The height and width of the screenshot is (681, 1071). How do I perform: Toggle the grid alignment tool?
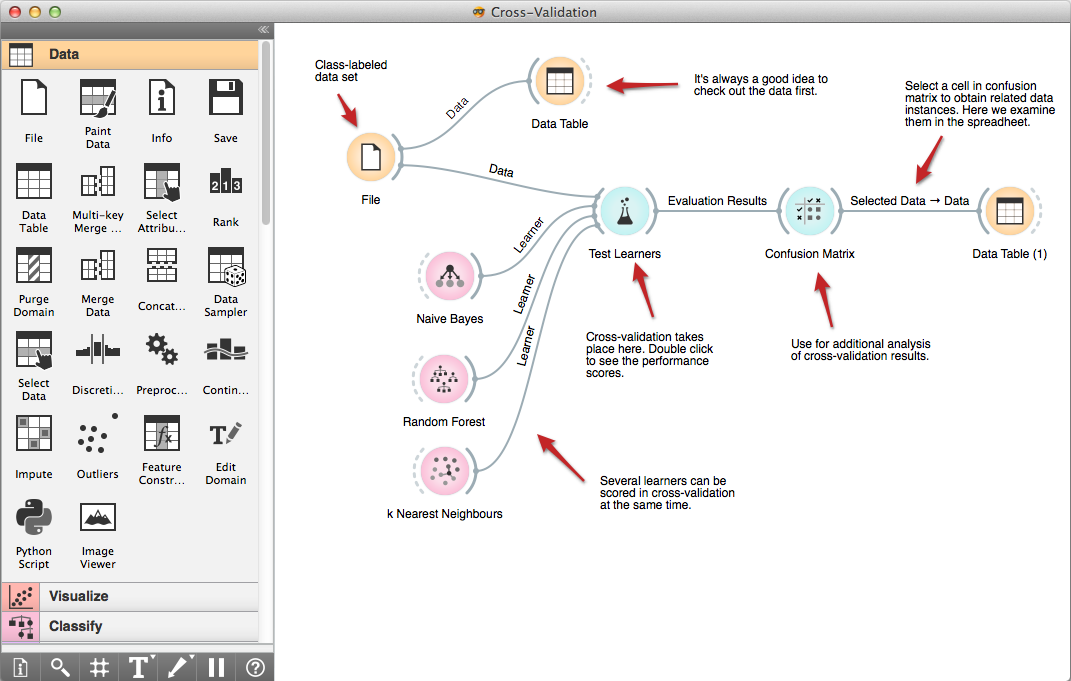pos(98,666)
